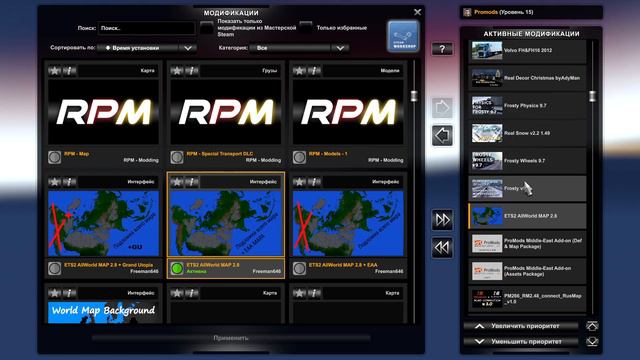This screenshot has width=640, height=360.
Task: Open the Сортировать по dropdown
Action: click(x=147, y=48)
